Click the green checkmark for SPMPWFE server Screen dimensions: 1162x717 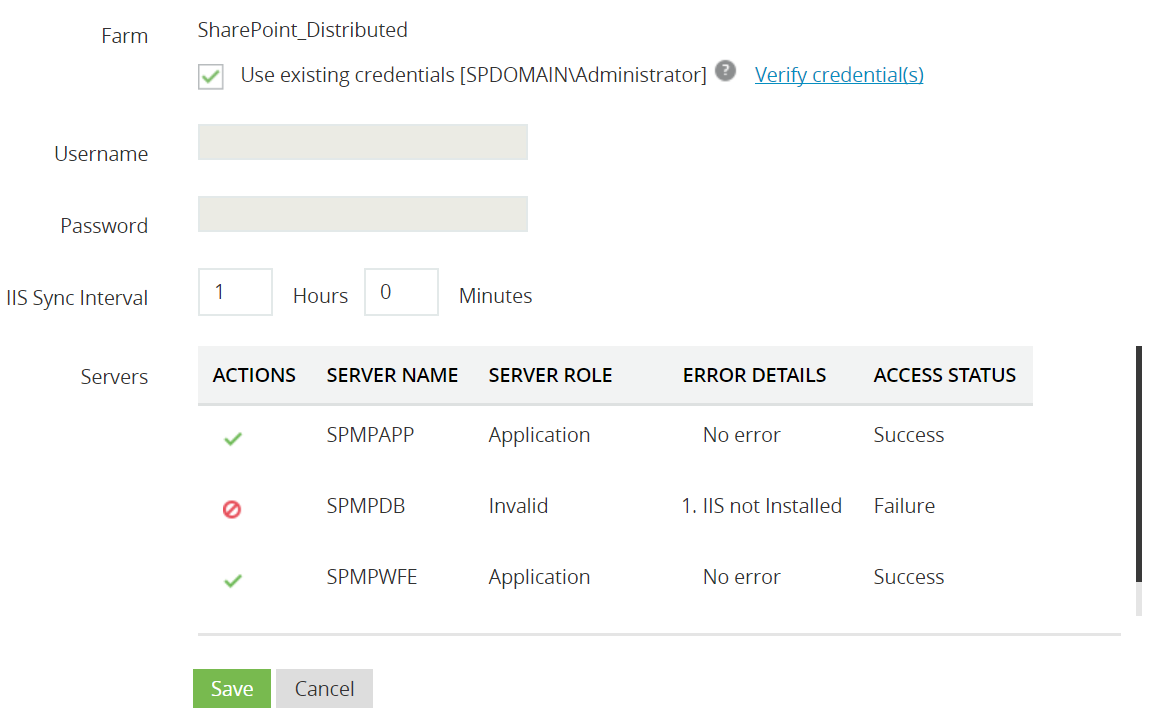click(232, 580)
